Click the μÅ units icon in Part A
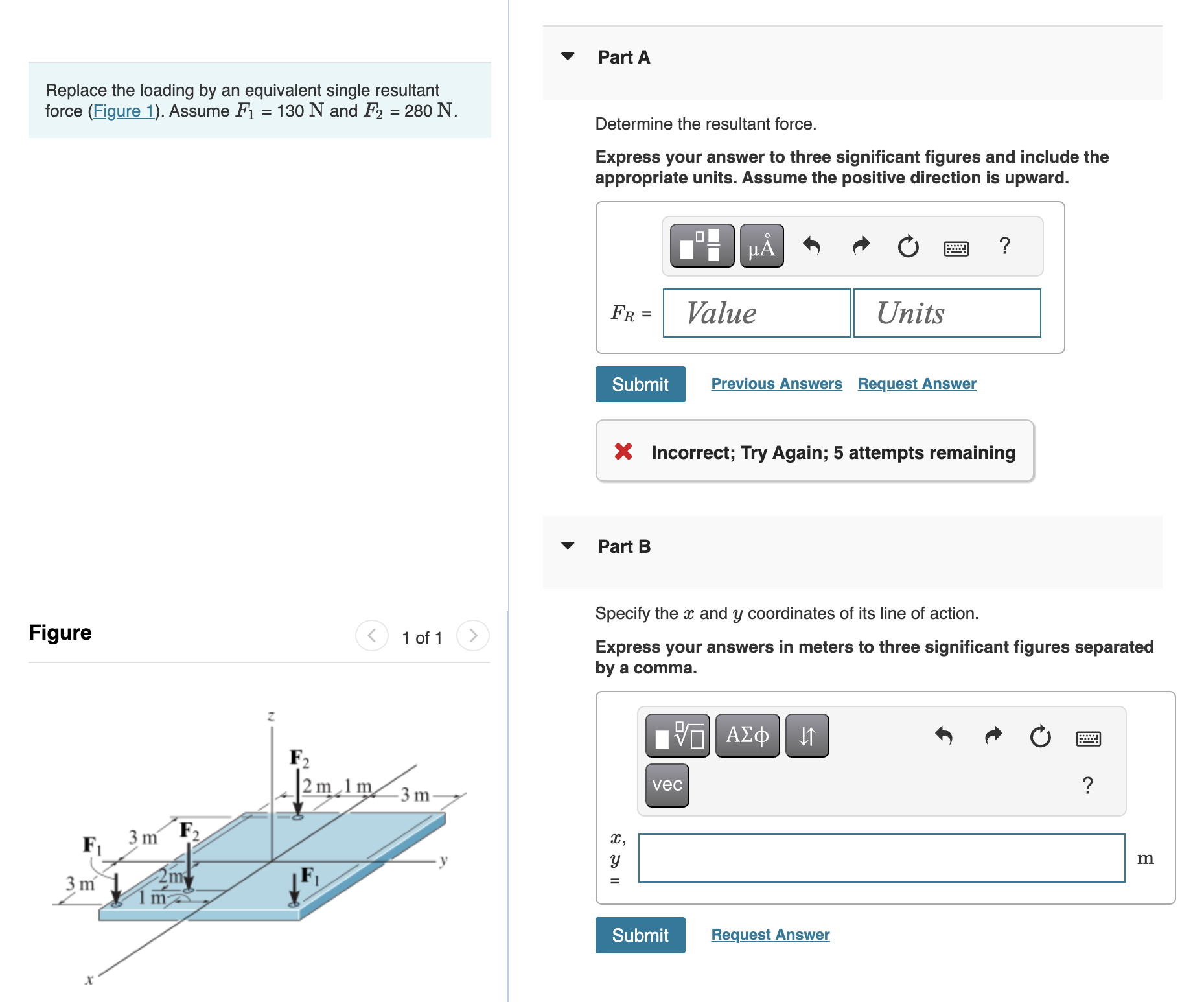 coord(761,246)
